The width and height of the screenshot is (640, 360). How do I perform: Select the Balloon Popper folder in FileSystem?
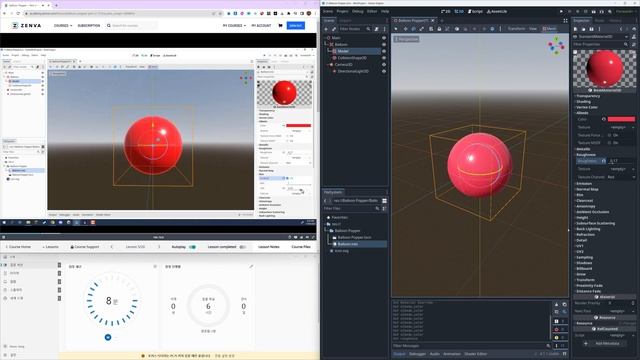pyautogui.click(x=347, y=231)
